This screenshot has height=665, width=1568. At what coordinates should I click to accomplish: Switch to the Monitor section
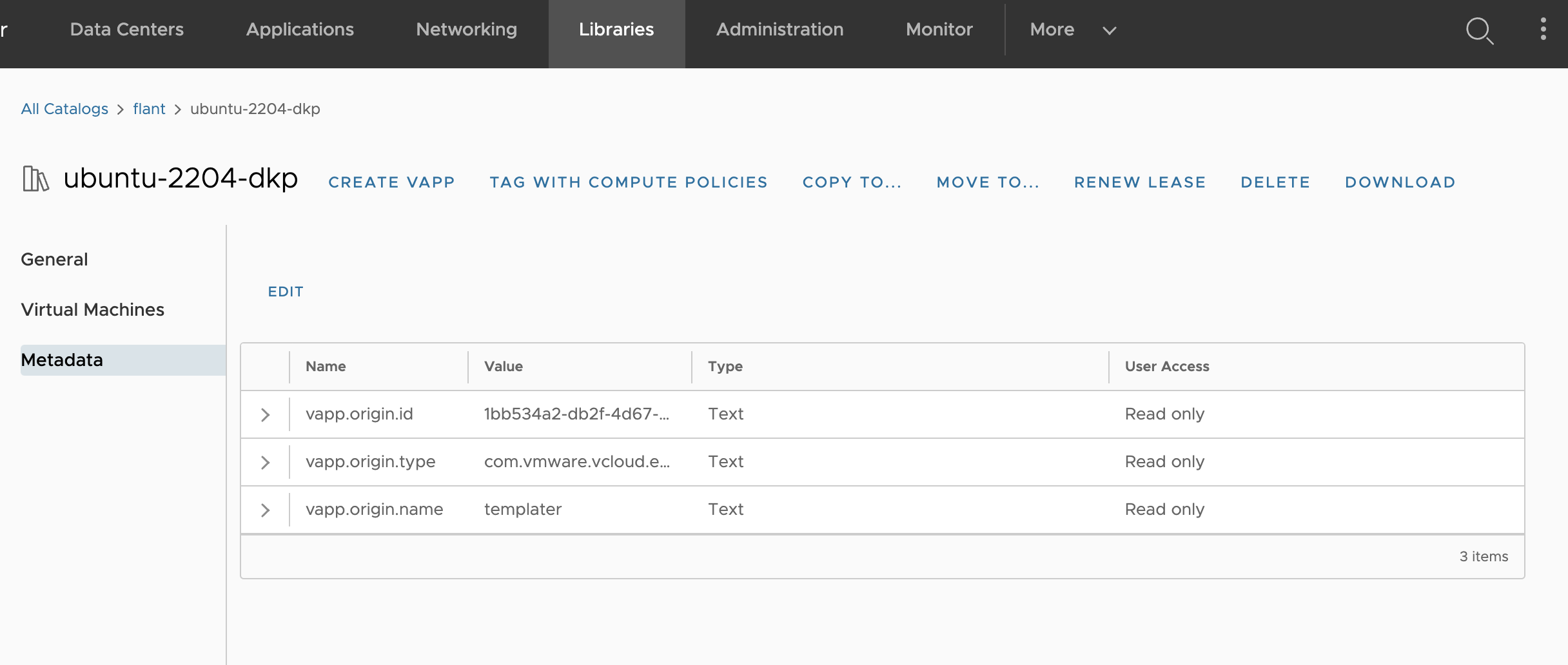tap(939, 29)
